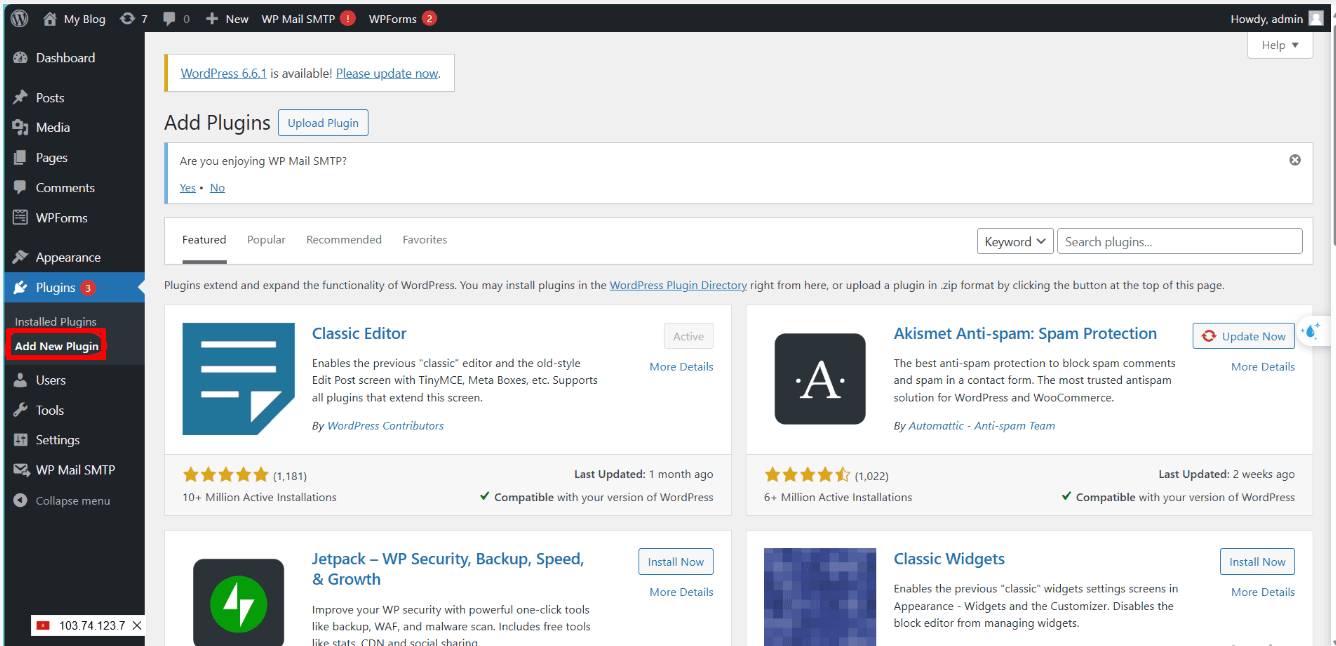The height and width of the screenshot is (646, 1336).
Task: Dismiss the WP Mail SMTP notice
Action: (x=1295, y=160)
